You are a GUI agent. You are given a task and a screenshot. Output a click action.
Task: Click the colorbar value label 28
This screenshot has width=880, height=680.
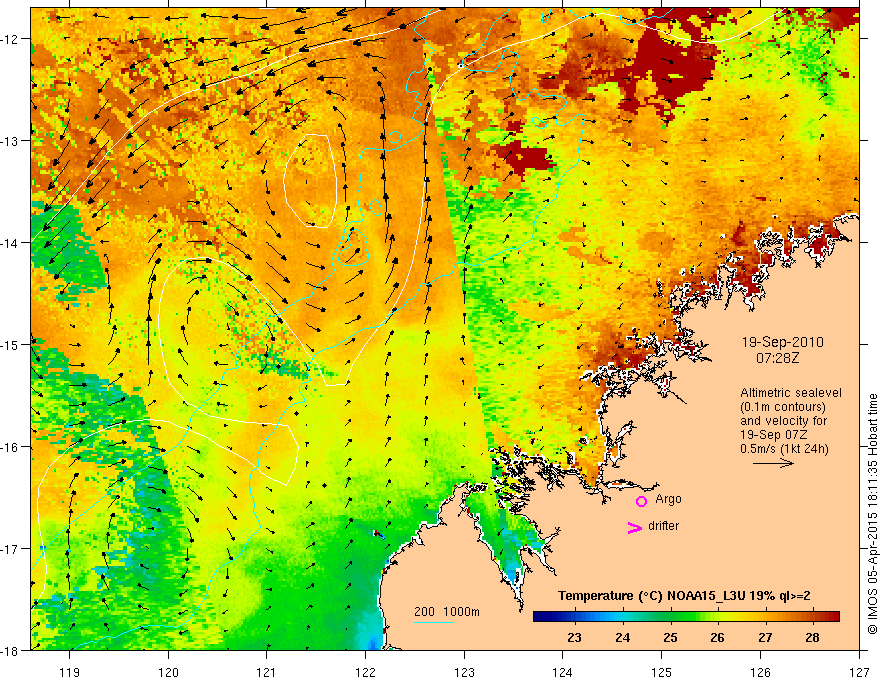tap(812, 638)
